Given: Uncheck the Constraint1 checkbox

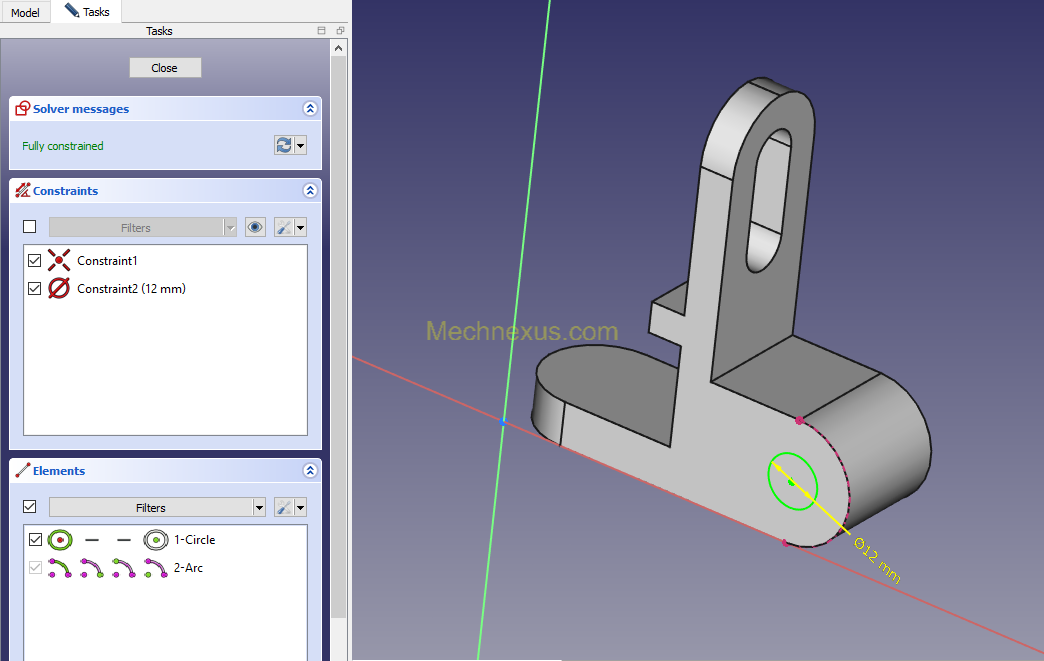Looking at the screenshot, I should coord(35,261).
